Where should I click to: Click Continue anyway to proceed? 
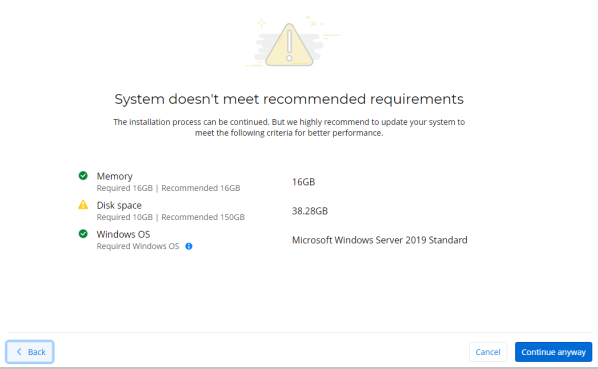click(553, 352)
